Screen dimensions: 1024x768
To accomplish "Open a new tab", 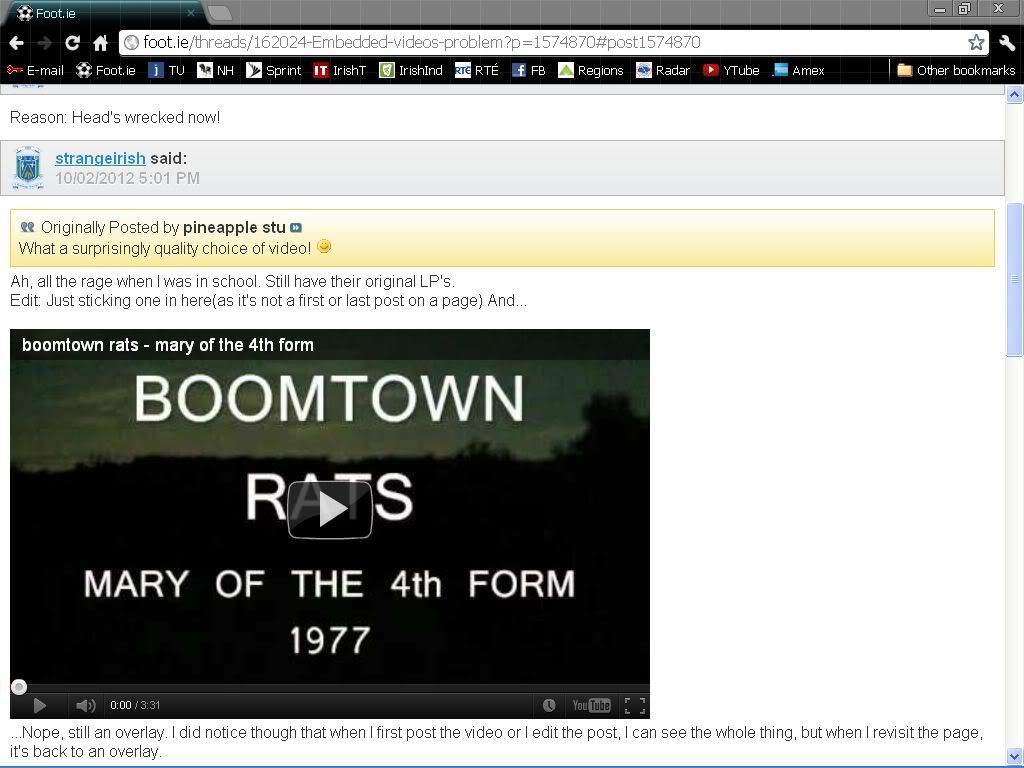I will (x=219, y=13).
